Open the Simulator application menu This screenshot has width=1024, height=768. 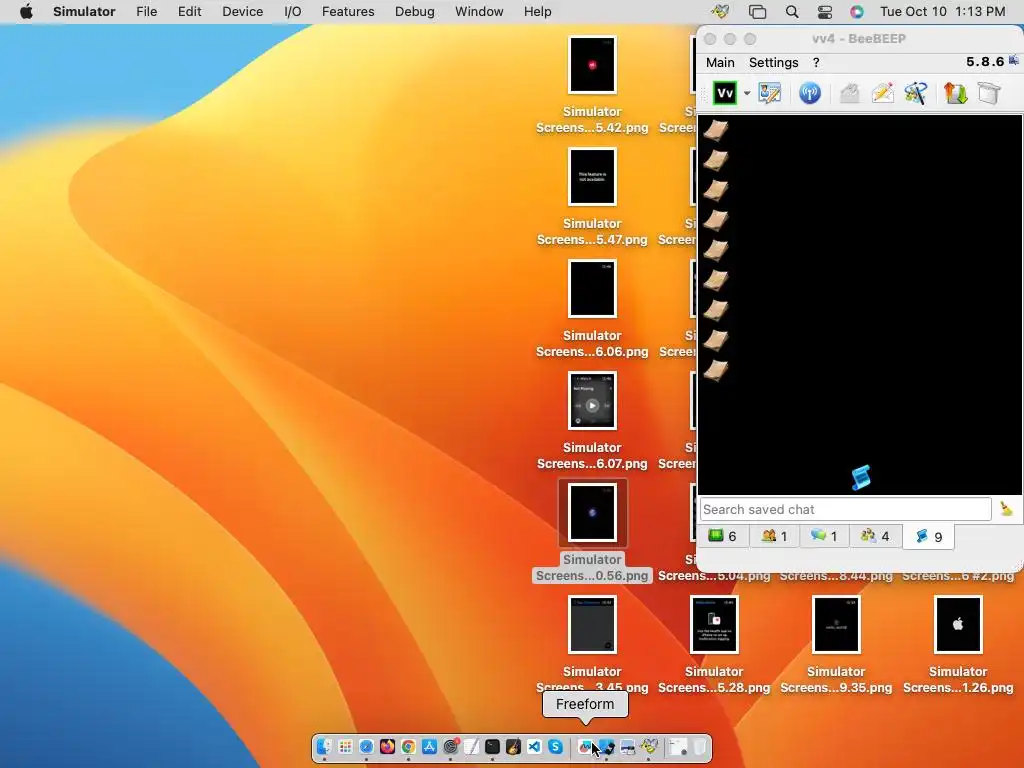84,12
